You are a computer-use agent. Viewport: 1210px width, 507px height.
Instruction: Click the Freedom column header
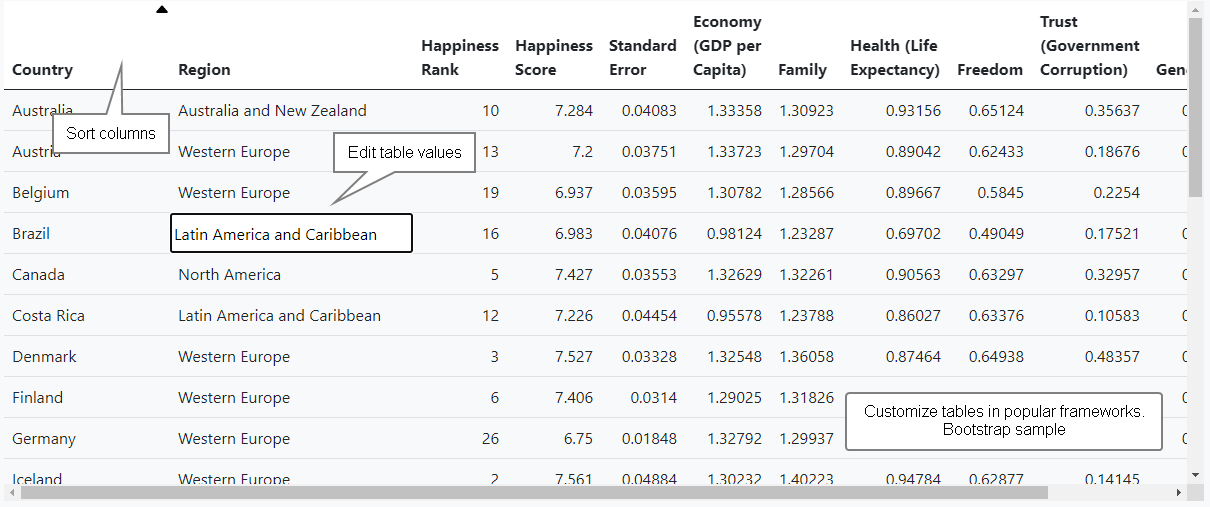(x=989, y=70)
